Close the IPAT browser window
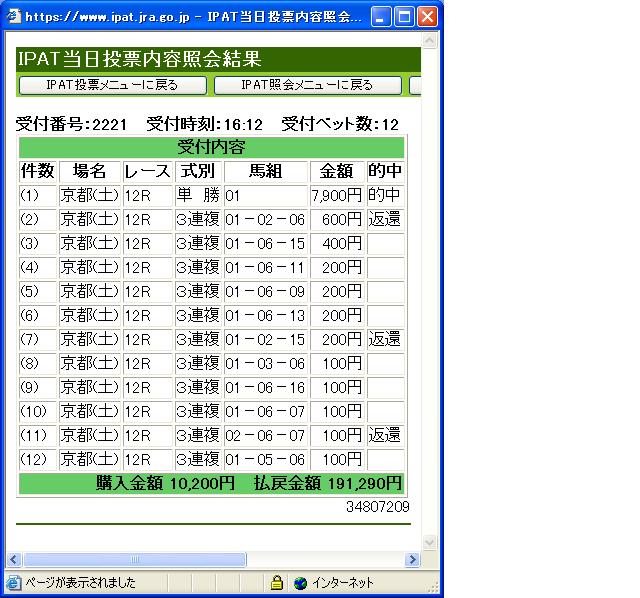640x598 pixels. (427, 17)
